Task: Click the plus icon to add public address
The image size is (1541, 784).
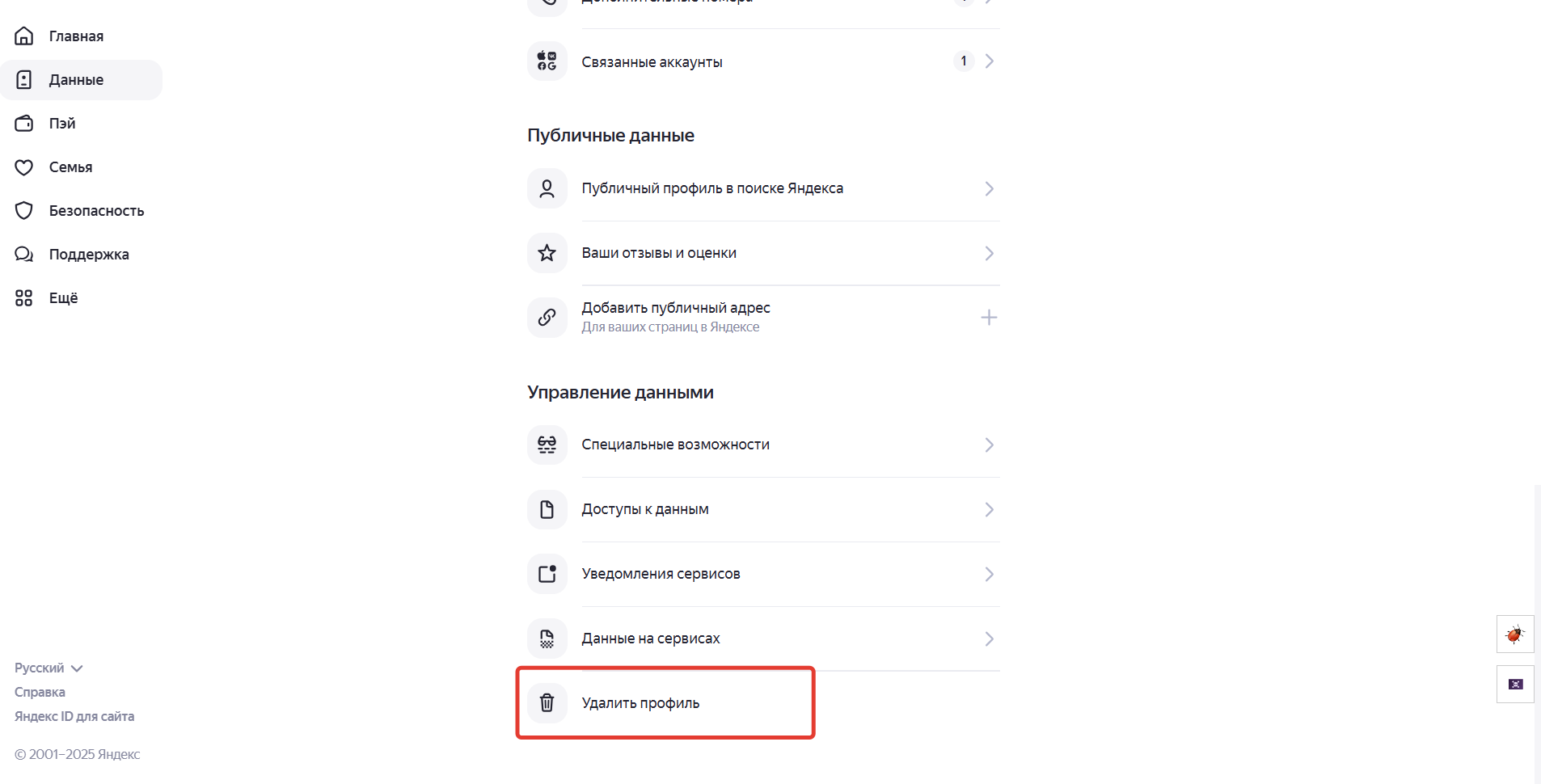Action: click(989, 317)
